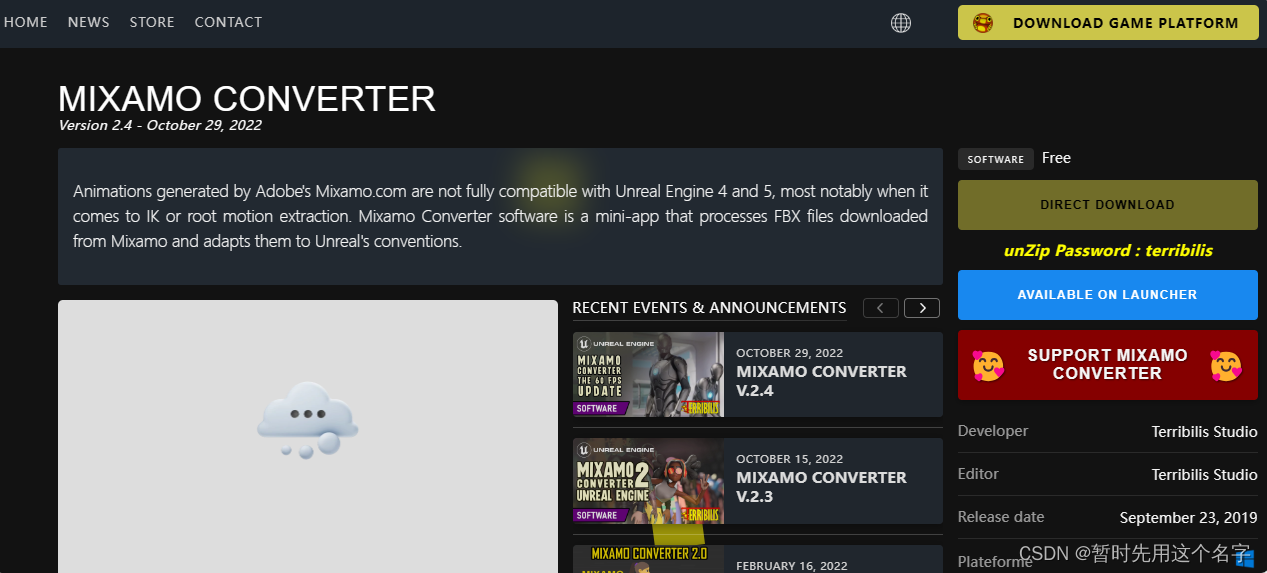
Task: Show next announcements with right arrow
Action: pyautogui.click(x=922, y=308)
